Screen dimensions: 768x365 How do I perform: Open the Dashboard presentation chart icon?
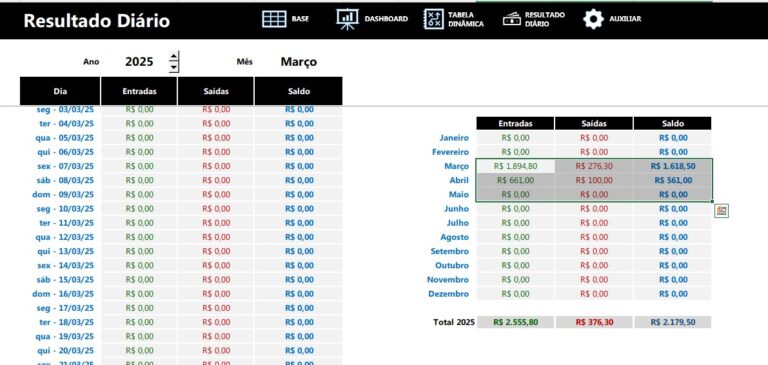(347, 19)
